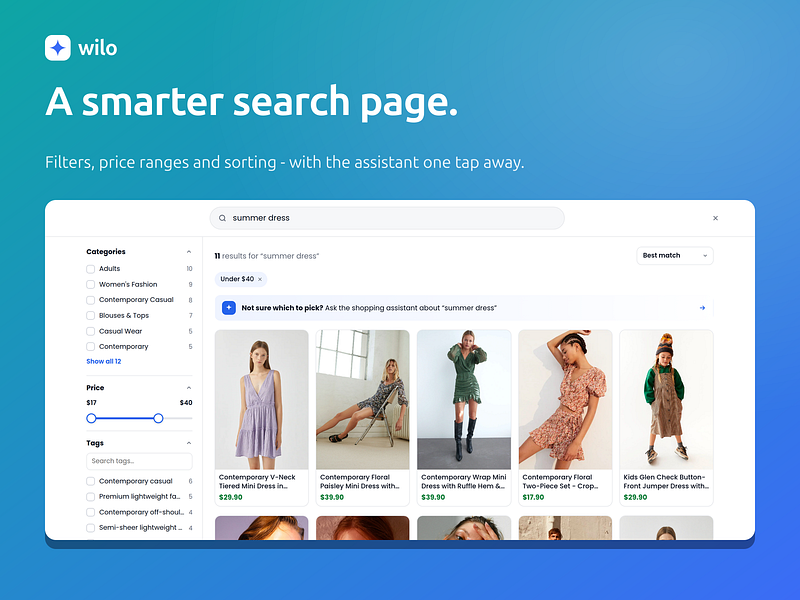Click the shopping assistant sparkle icon
This screenshot has height=600, width=800.
(x=229, y=308)
